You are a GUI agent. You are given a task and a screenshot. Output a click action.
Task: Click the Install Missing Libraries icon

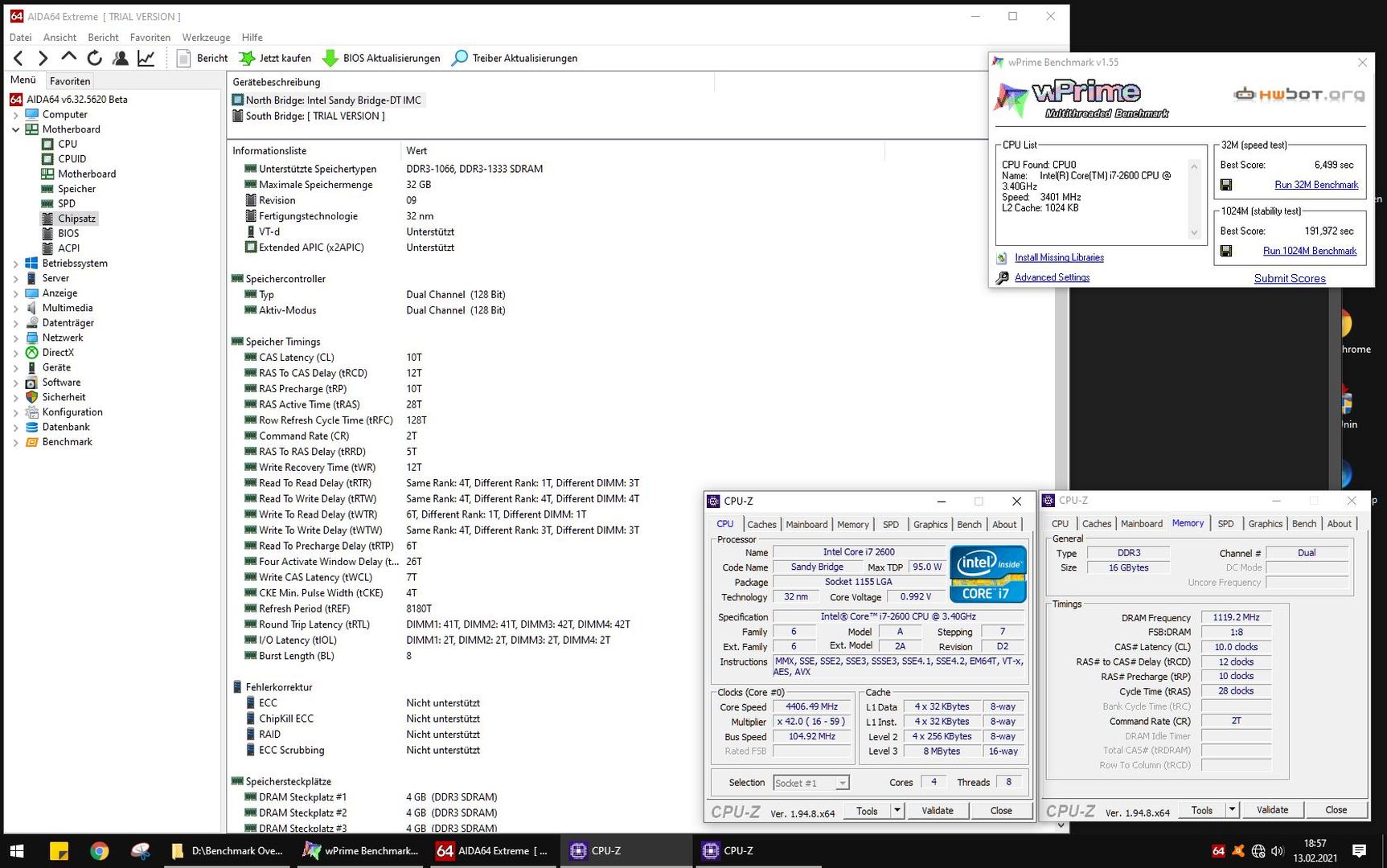[x=1002, y=258]
